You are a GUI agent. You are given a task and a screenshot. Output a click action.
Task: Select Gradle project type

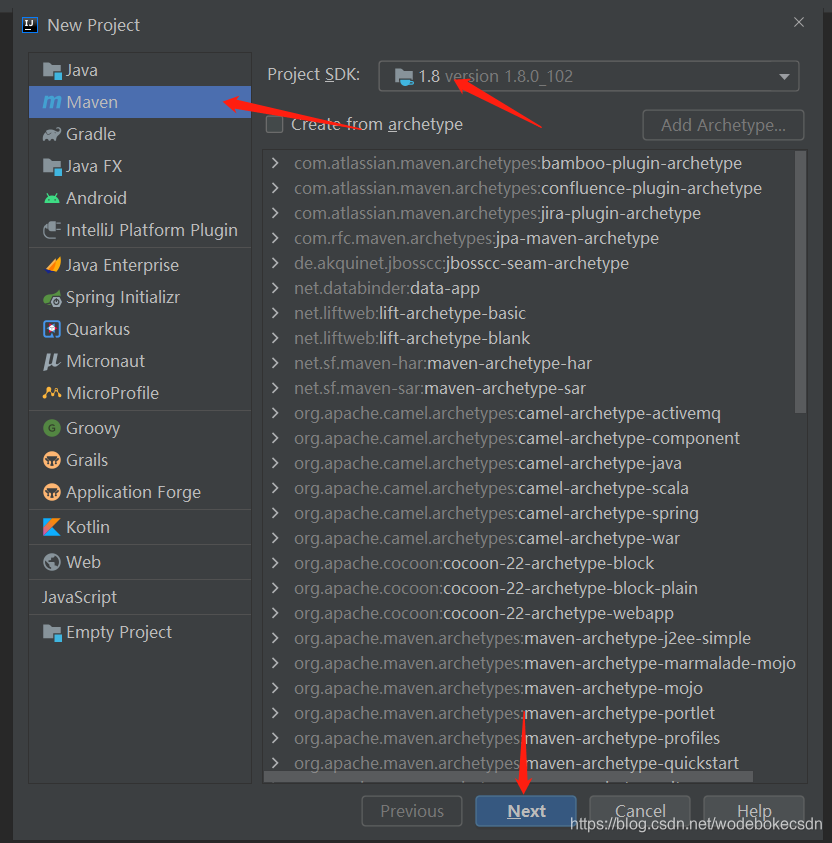pos(140,134)
